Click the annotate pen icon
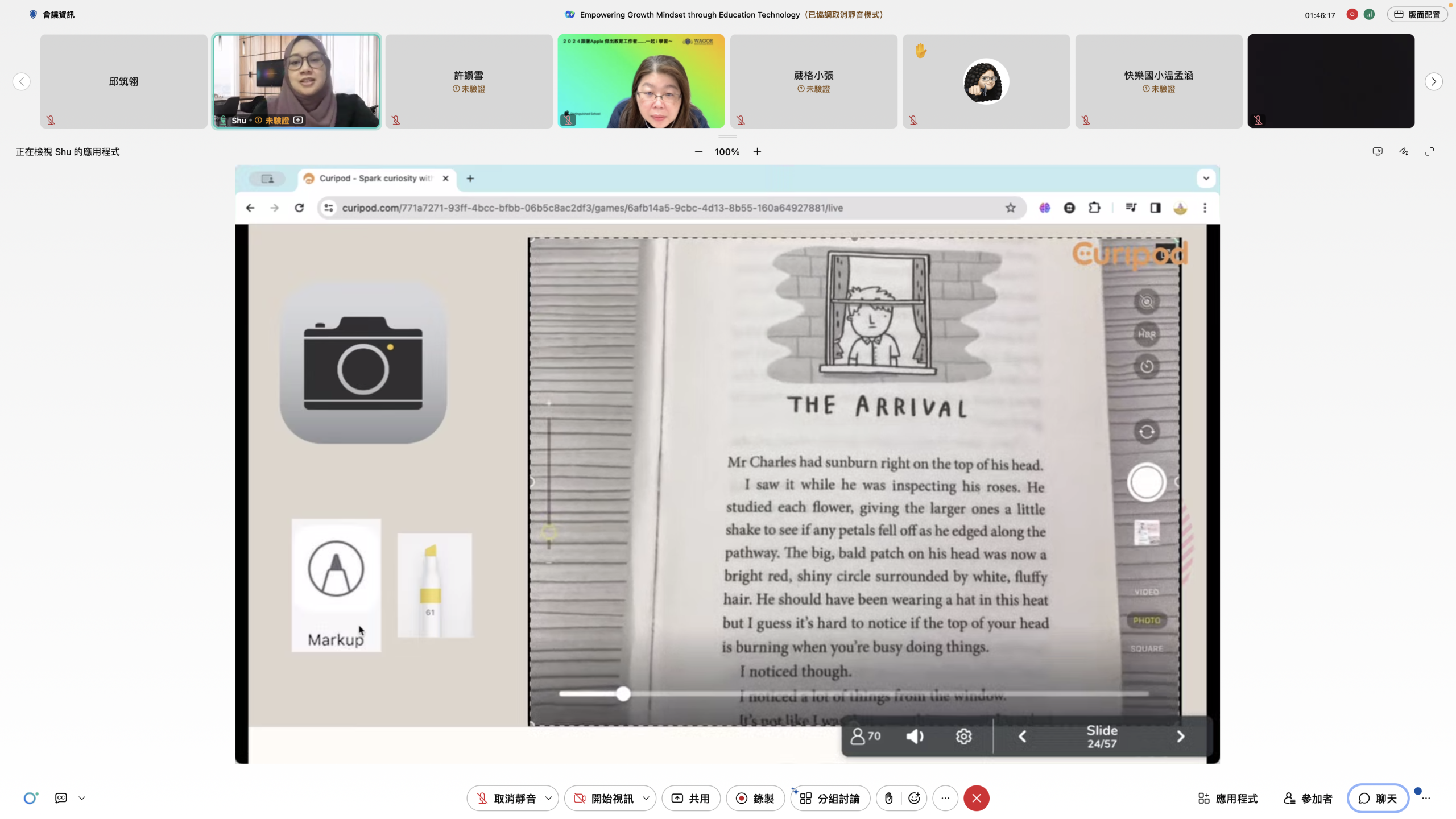The height and width of the screenshot is (819, 1456). click(x=1404, y=151)
